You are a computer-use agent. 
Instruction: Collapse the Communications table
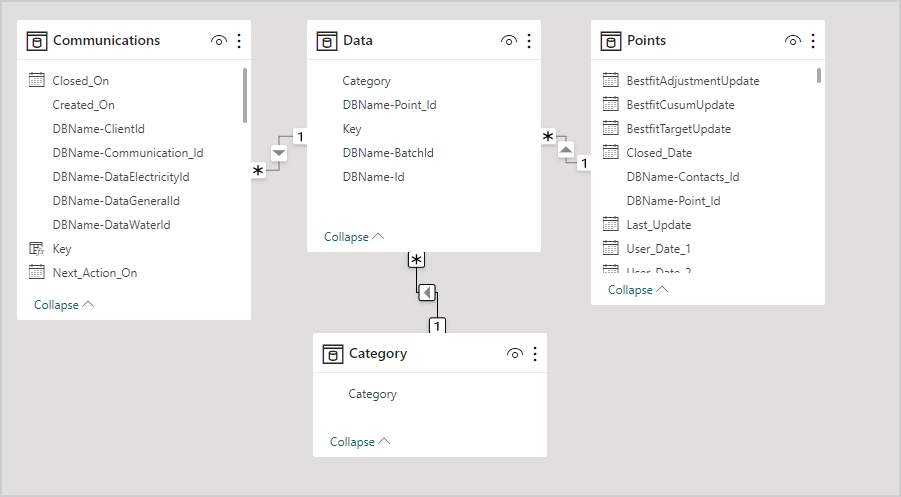click(64, 305)
